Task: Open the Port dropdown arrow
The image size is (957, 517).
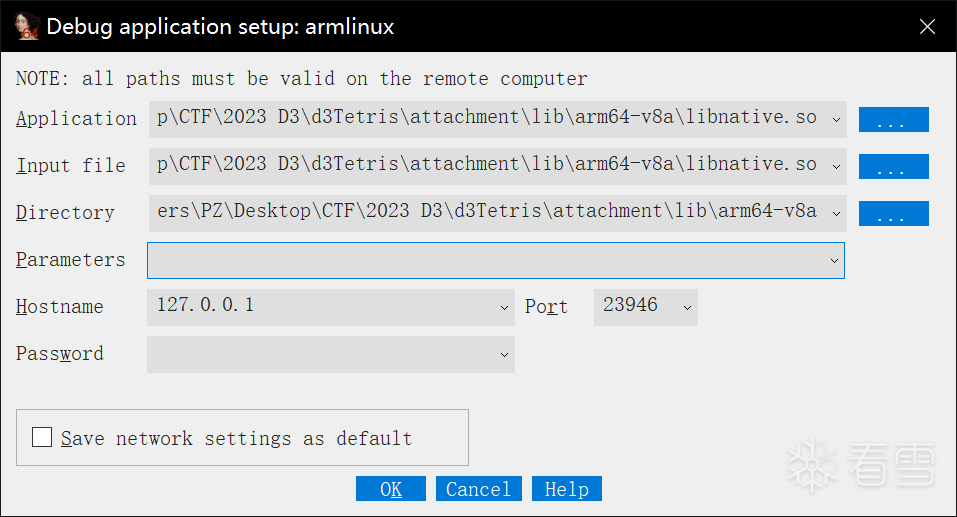Action: 687,307
